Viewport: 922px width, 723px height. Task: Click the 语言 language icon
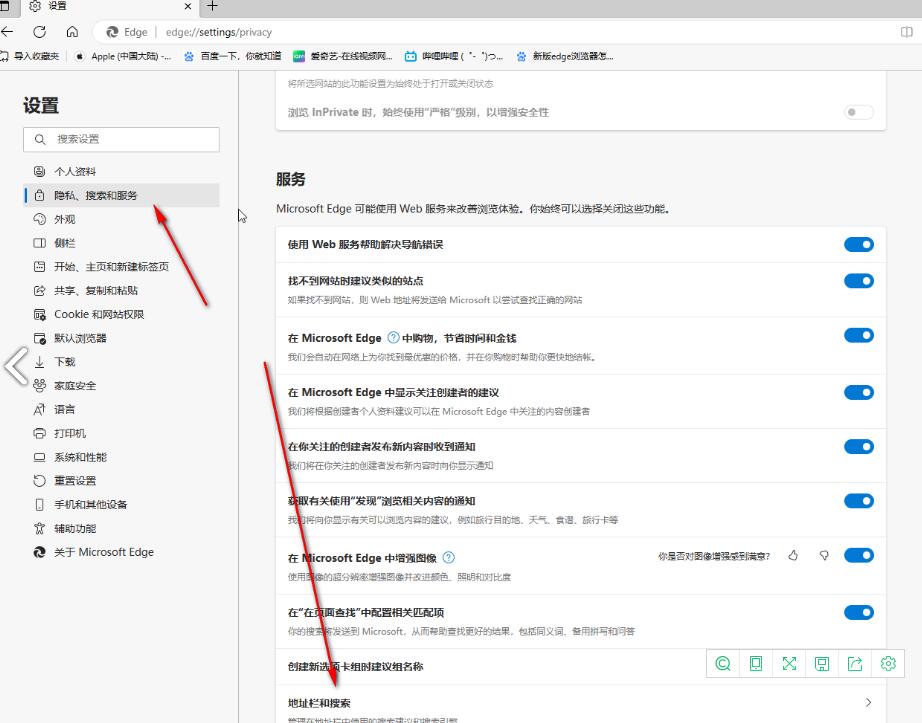coord(39,410)
